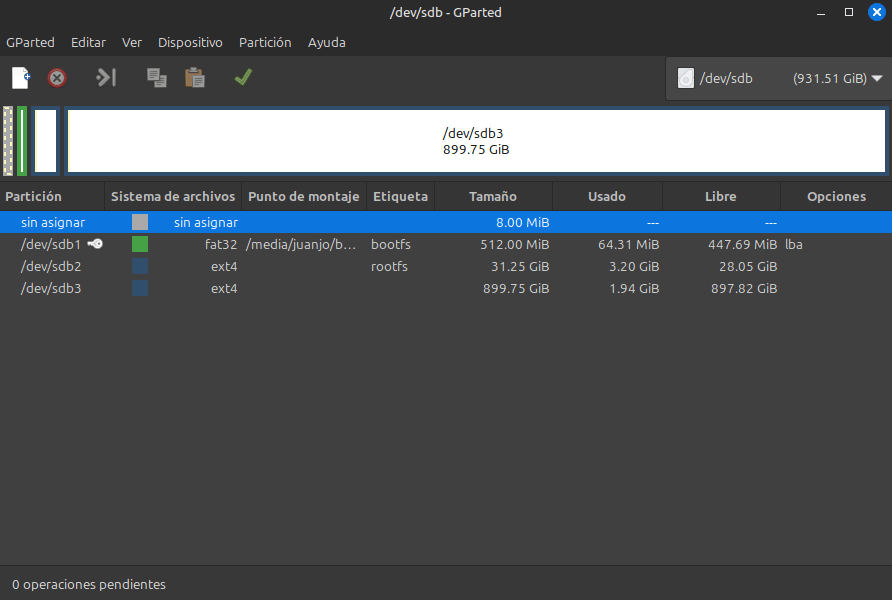Click the Opciones column header
This screenshot has height=600, width=892.
(836, 196)
